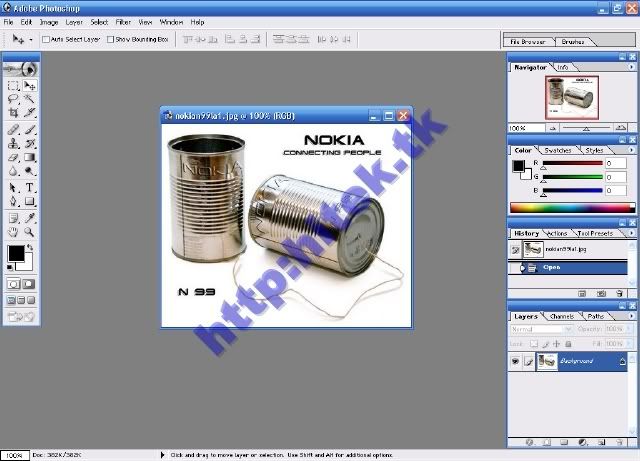640x461 pixels.
Task: Select the Brush tool
Action: coord(29,130)
